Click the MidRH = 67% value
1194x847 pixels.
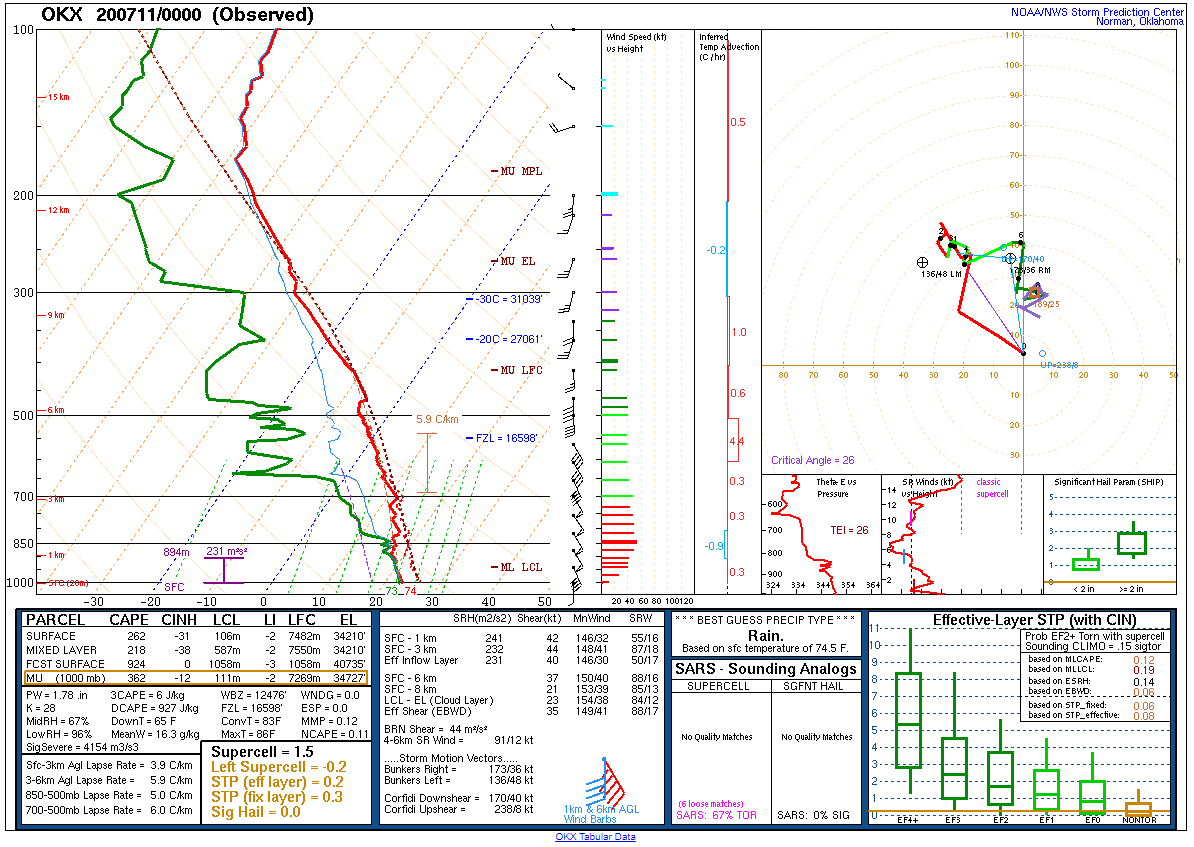coord(57,721)
